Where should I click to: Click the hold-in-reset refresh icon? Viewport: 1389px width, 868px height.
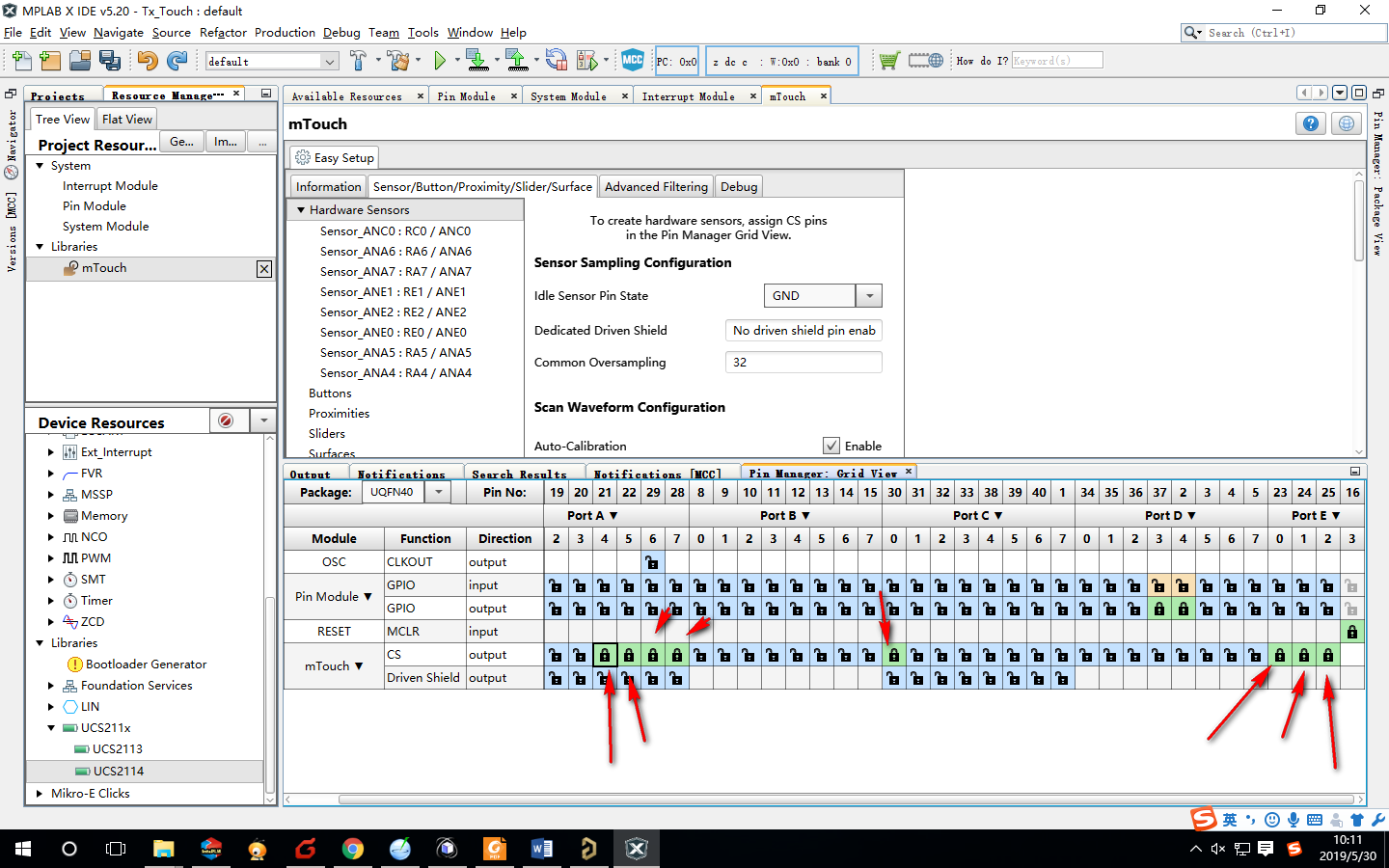click(556, 60)
